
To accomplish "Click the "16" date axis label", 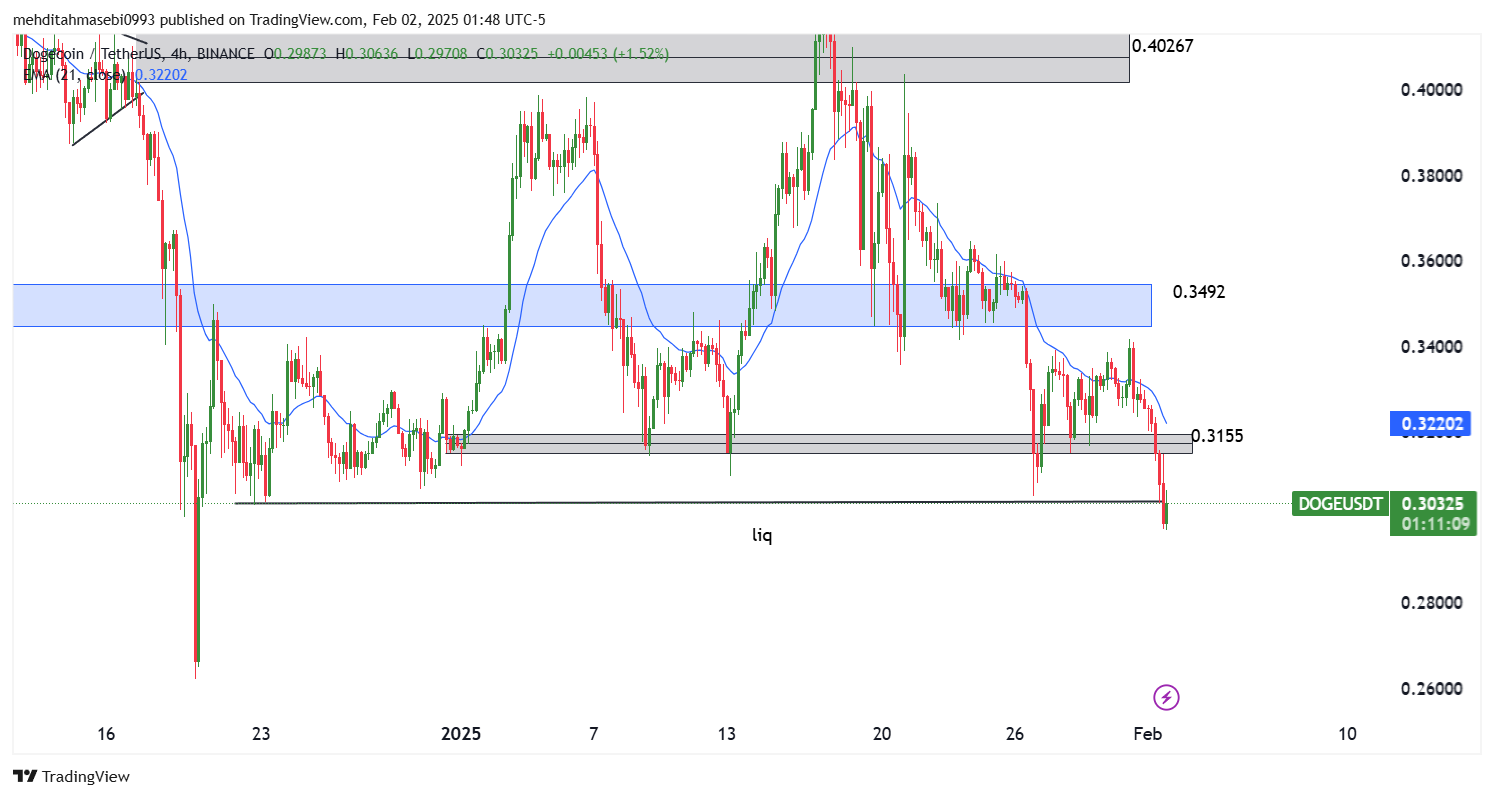I will (x=106, y=734).
